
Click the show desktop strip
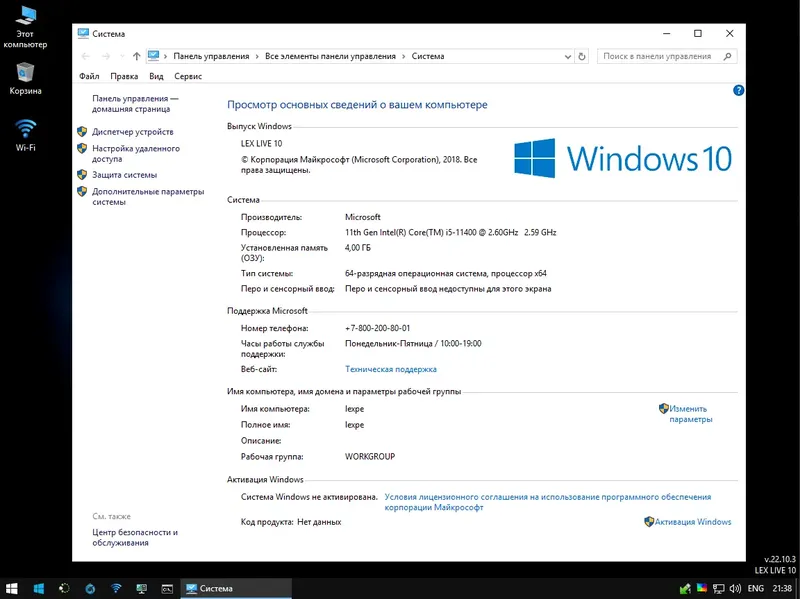[798, 588]
